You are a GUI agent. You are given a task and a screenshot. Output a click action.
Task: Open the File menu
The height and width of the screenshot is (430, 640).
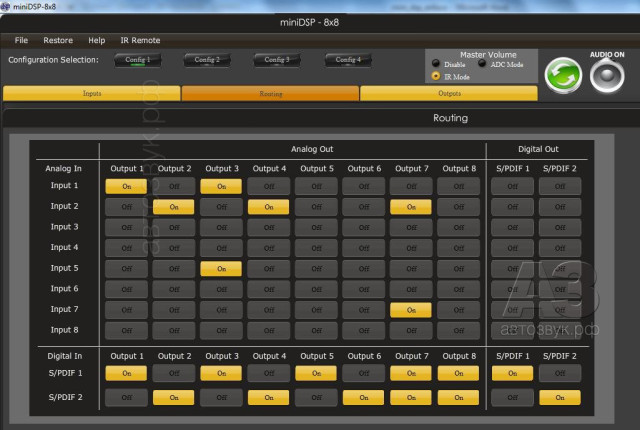coord(21,40)
